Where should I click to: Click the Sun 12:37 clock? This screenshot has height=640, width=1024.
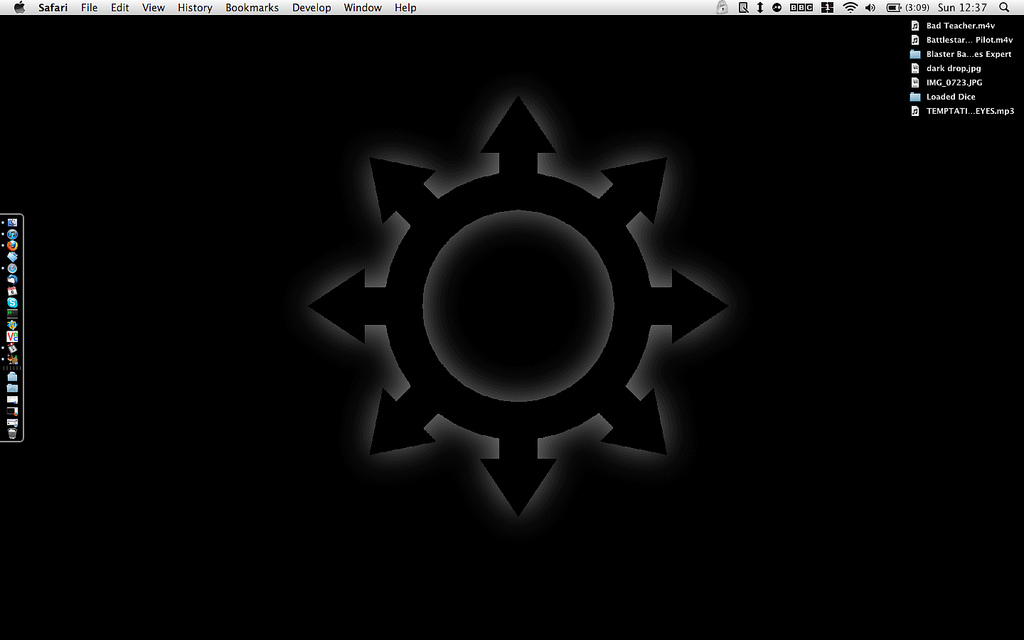pos(962,8)
